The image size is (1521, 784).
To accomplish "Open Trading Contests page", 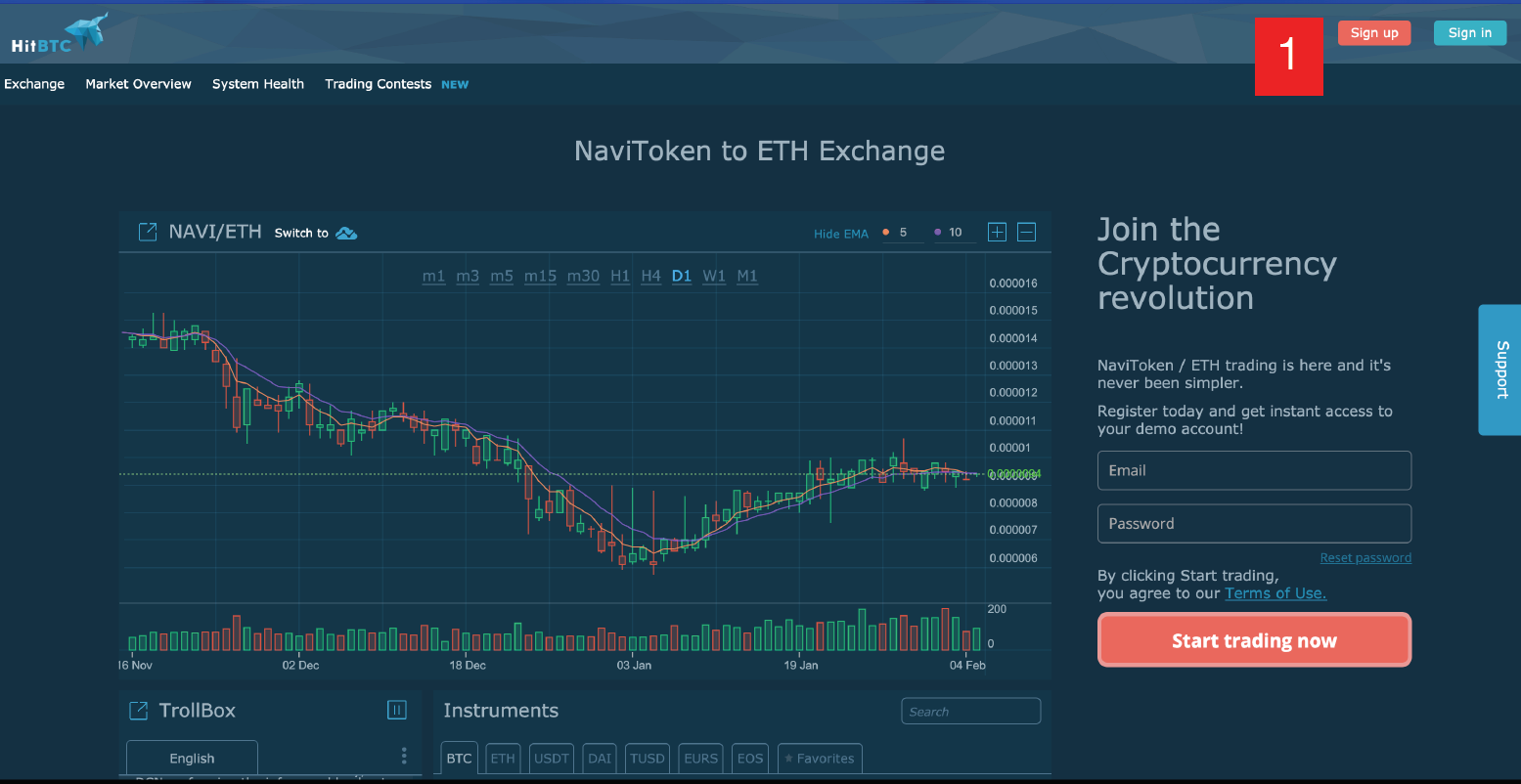I will pyautogui.click(x=378, y=84).
